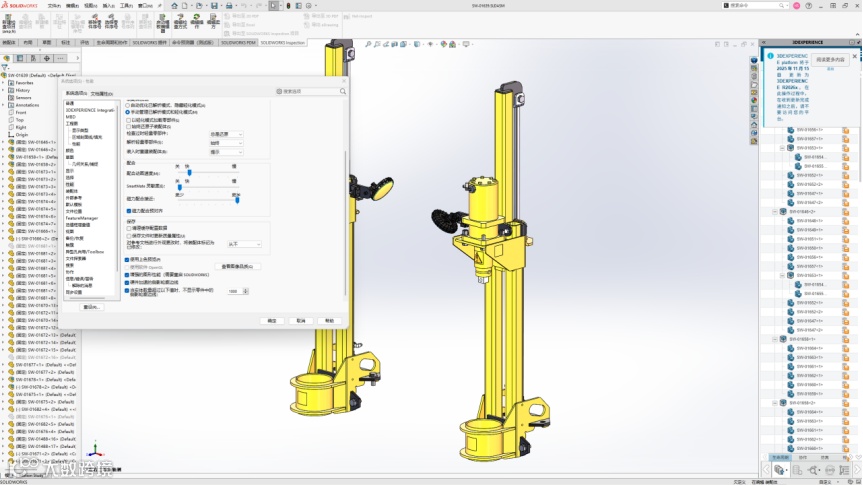
Task: Expand the Favorites folder in feature tree
Action: coord(3,83)
